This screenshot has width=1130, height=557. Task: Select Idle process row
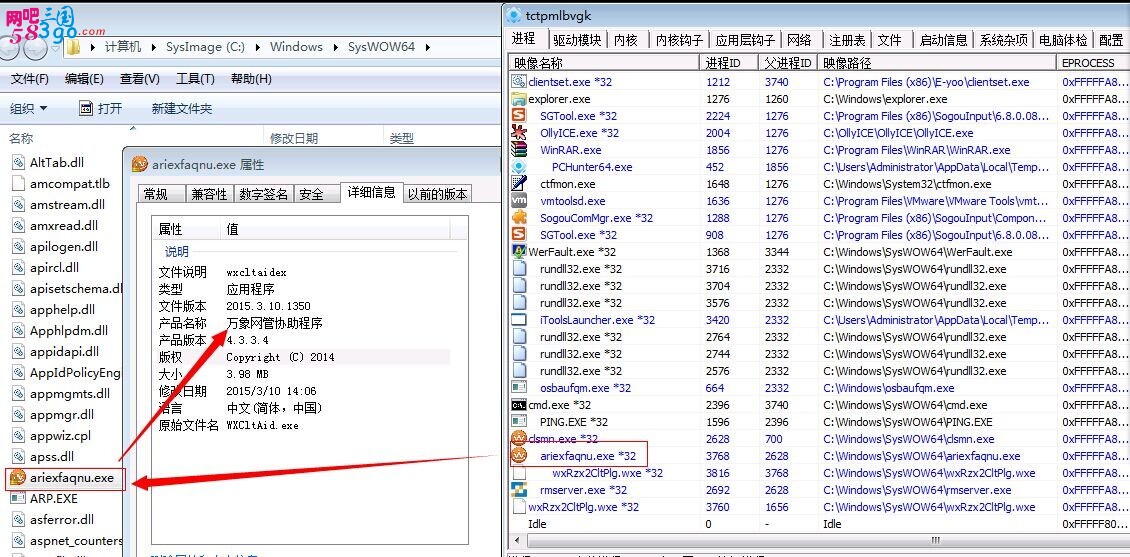point(819,524)
